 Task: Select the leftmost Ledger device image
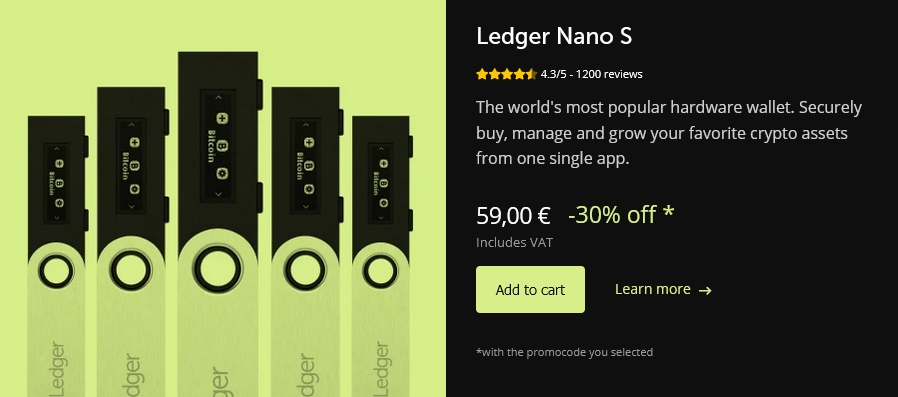point(58,256)
